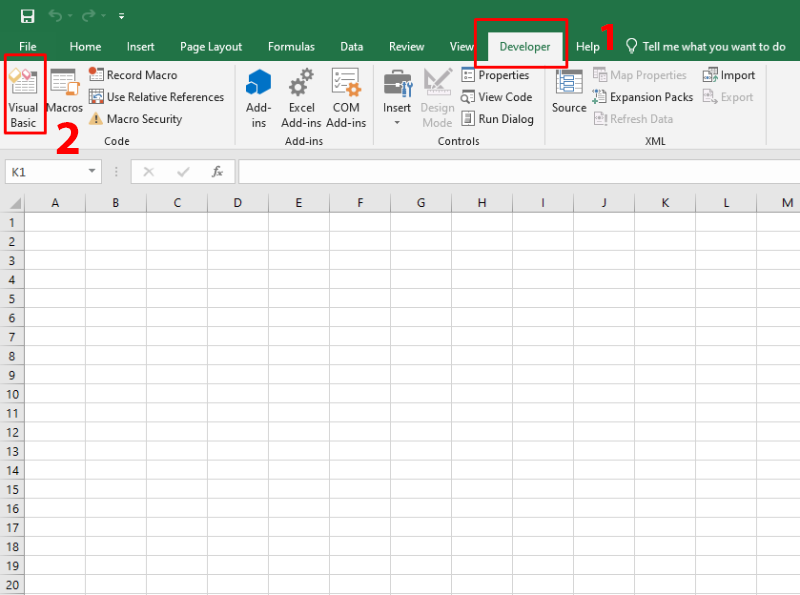Click cell C3
Screen dimensions: 800x595
[177, 261]
